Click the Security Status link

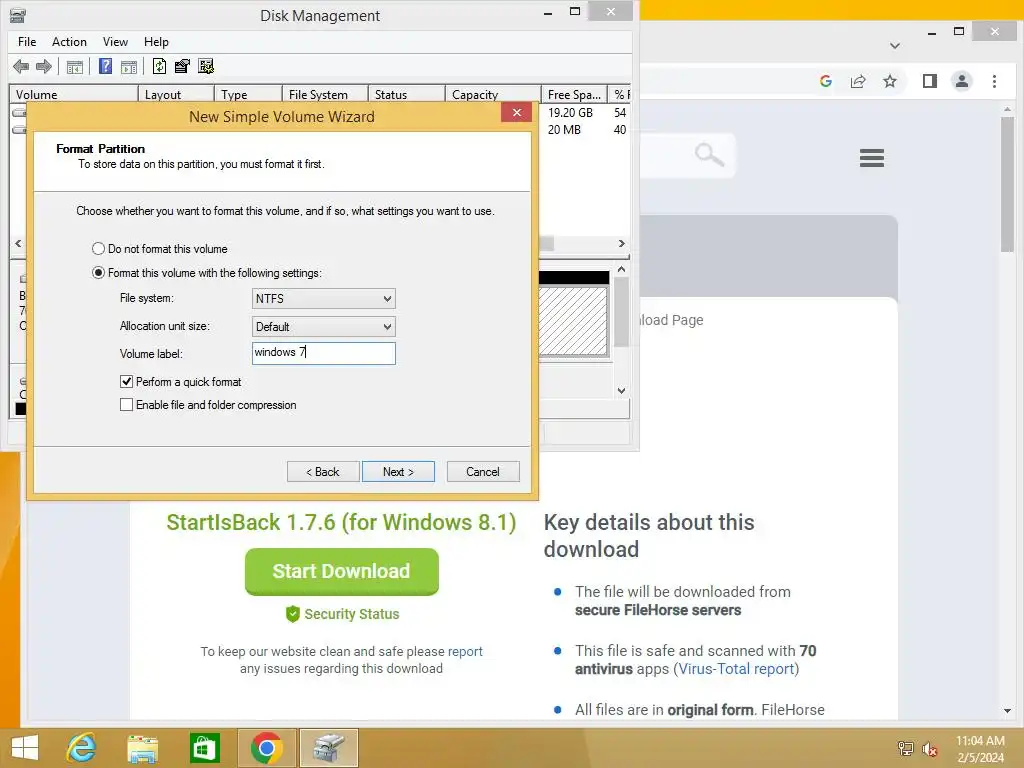pos(342,614)
